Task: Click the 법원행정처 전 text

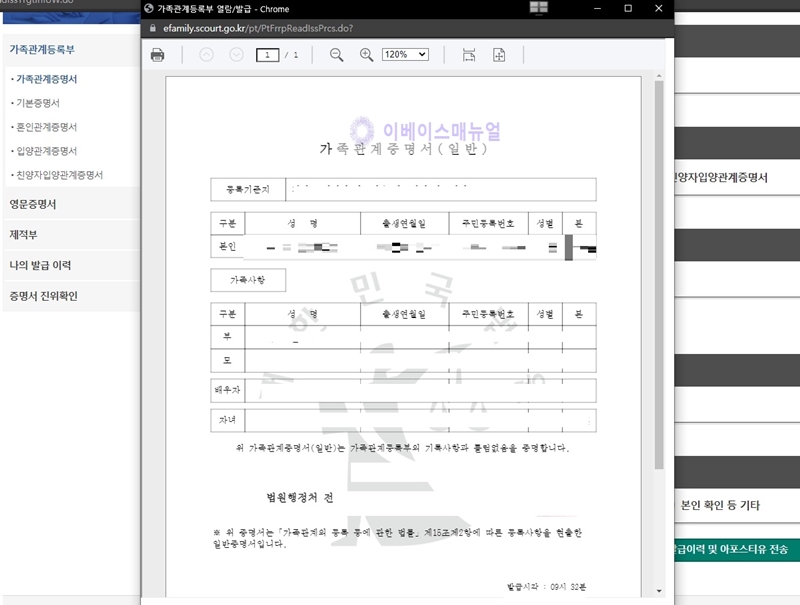Action: point(300,497)
